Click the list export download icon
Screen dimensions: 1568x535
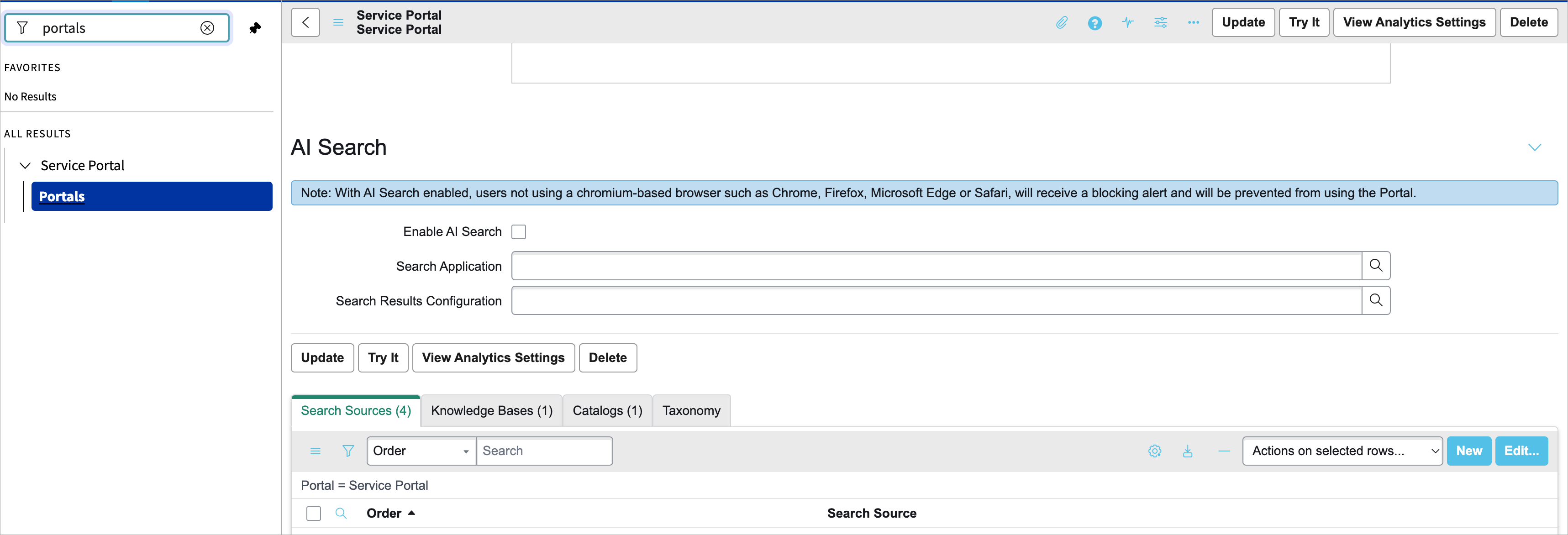click(x=1188, y=451)
